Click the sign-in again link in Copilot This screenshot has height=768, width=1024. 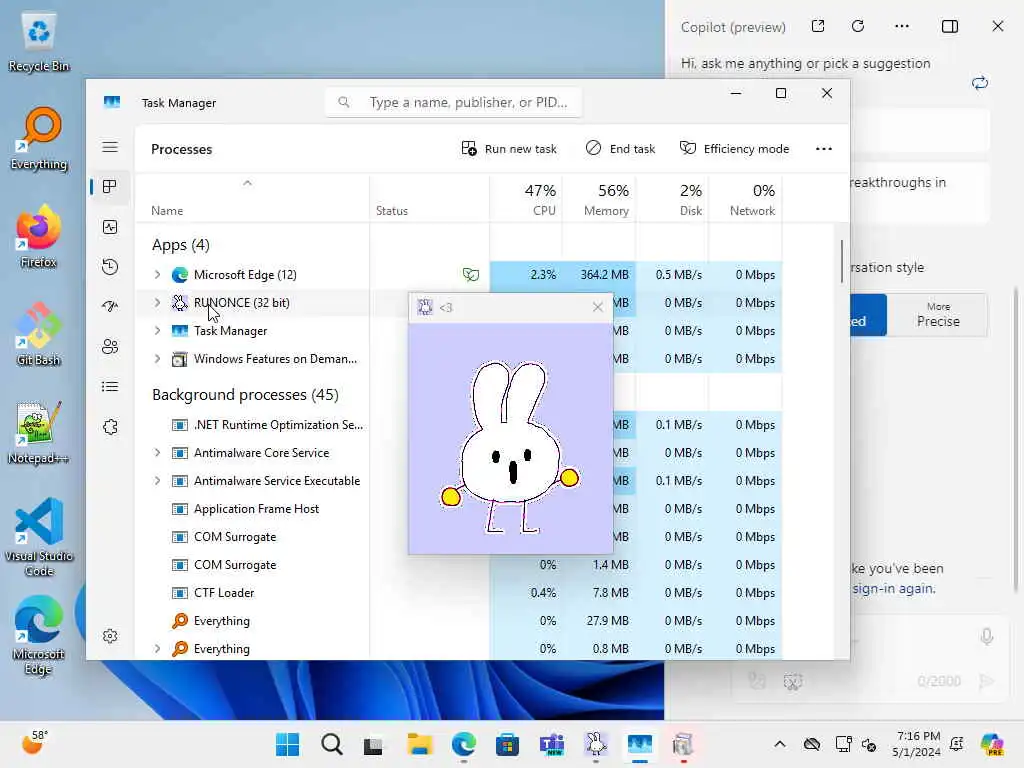point(893,588)
